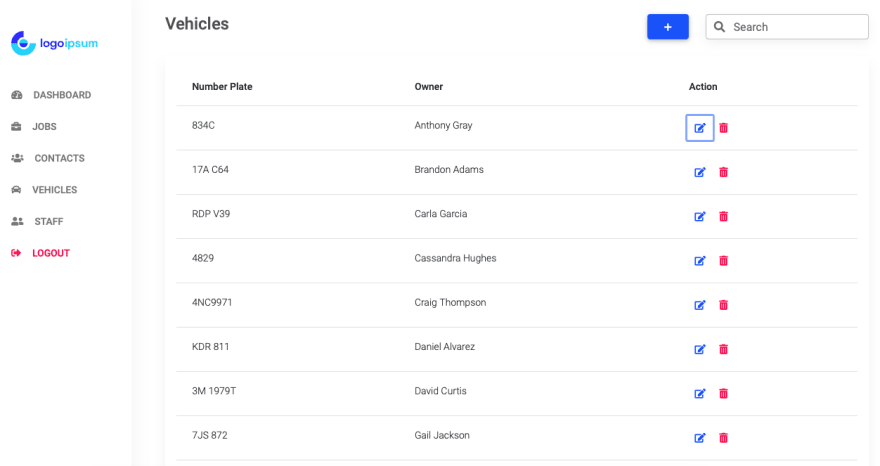Edit Brandon Adams' vehicle 17A C64
This screenshot has height=466, width=880.
tap(700, 172)
